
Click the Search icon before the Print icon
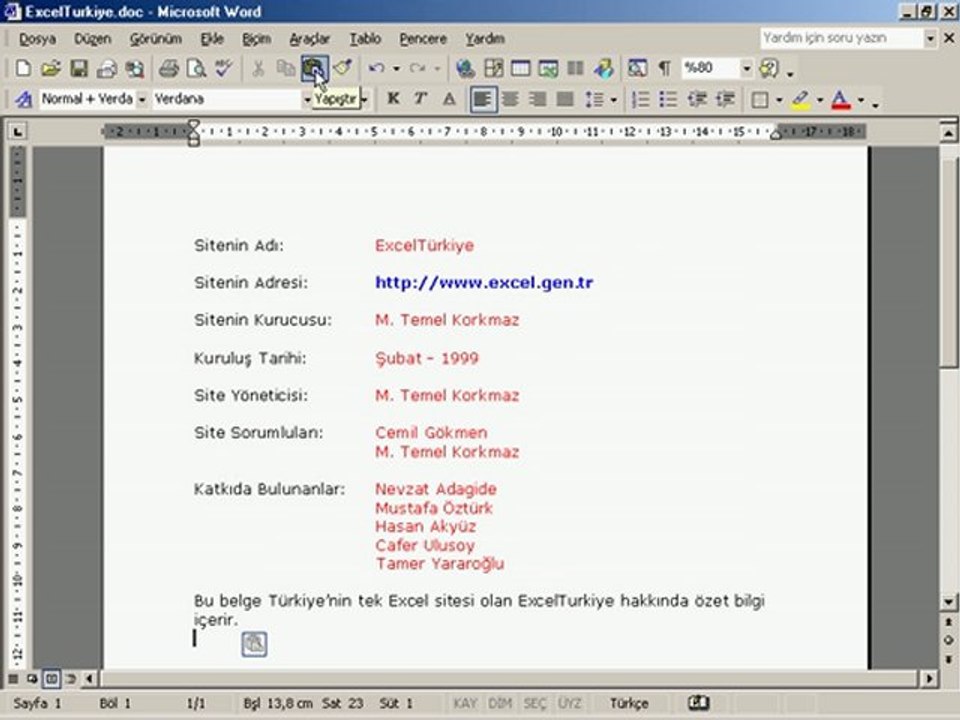pos(135,68)
